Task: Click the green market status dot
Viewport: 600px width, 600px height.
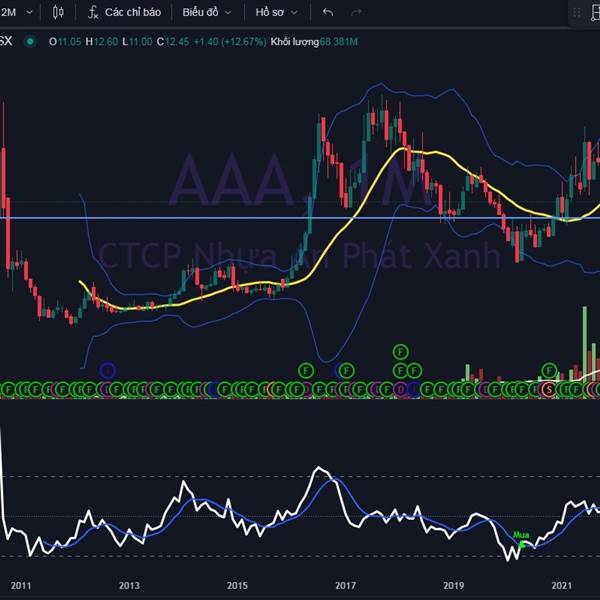Action: (30, 41)
